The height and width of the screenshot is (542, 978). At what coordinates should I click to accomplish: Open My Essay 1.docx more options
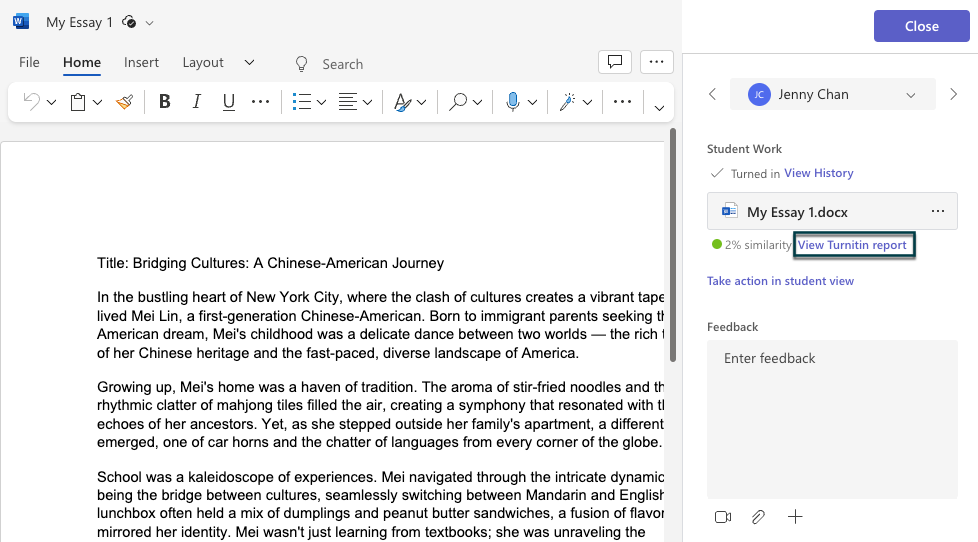pyautogui.click(x=937, y=211)
